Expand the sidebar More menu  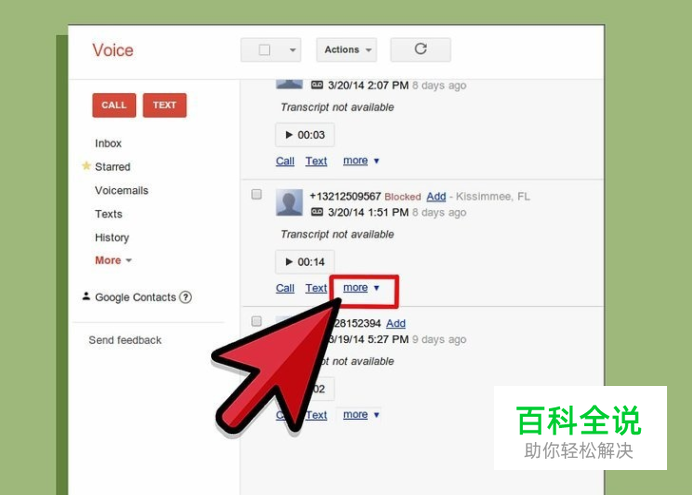tap(113, 260)
